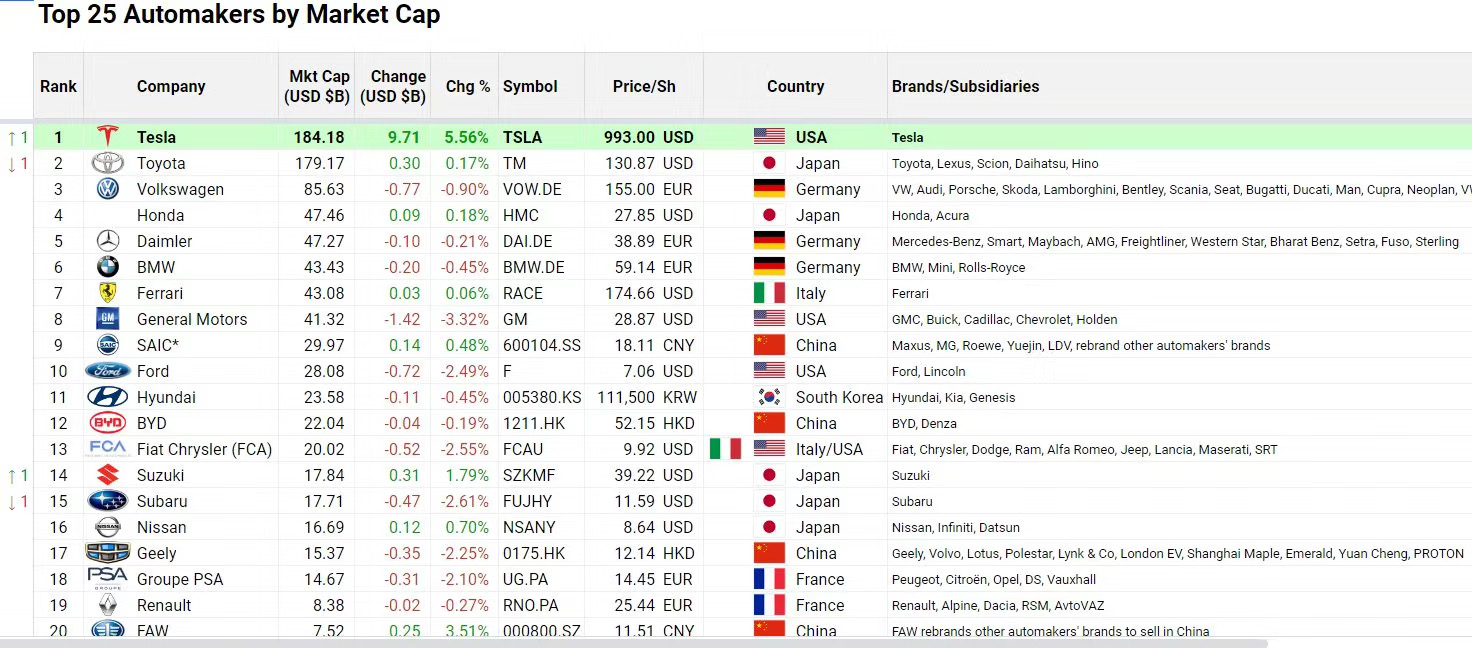Click the Tesla logo icon

107,137
